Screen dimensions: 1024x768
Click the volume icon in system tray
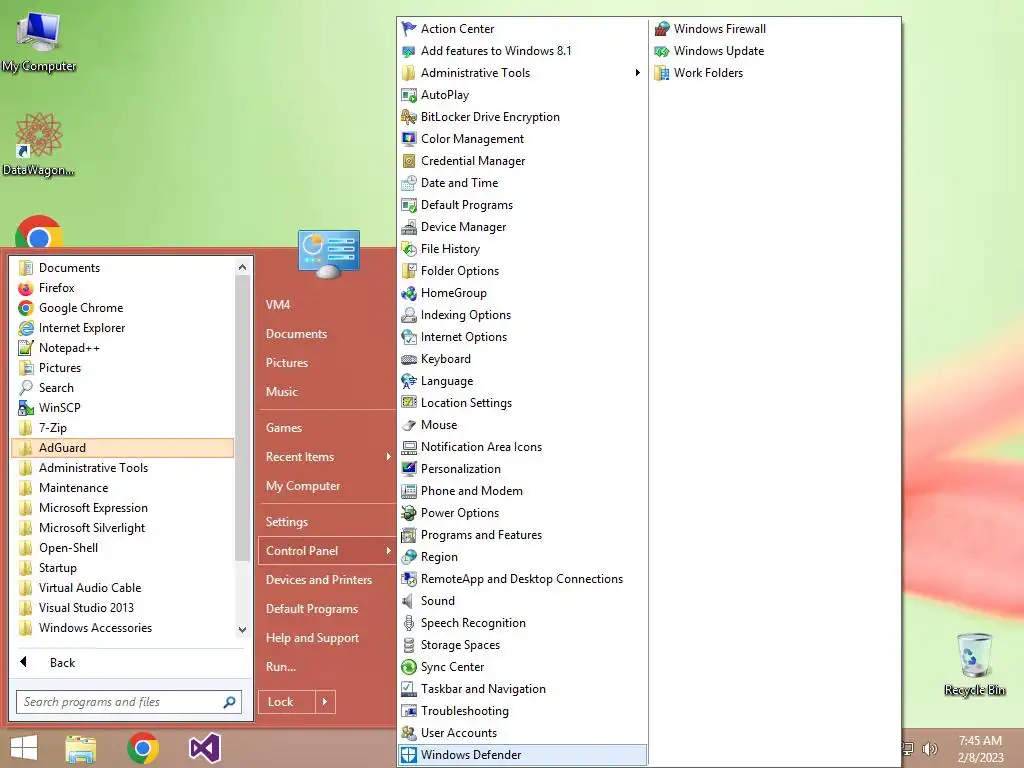930,749
